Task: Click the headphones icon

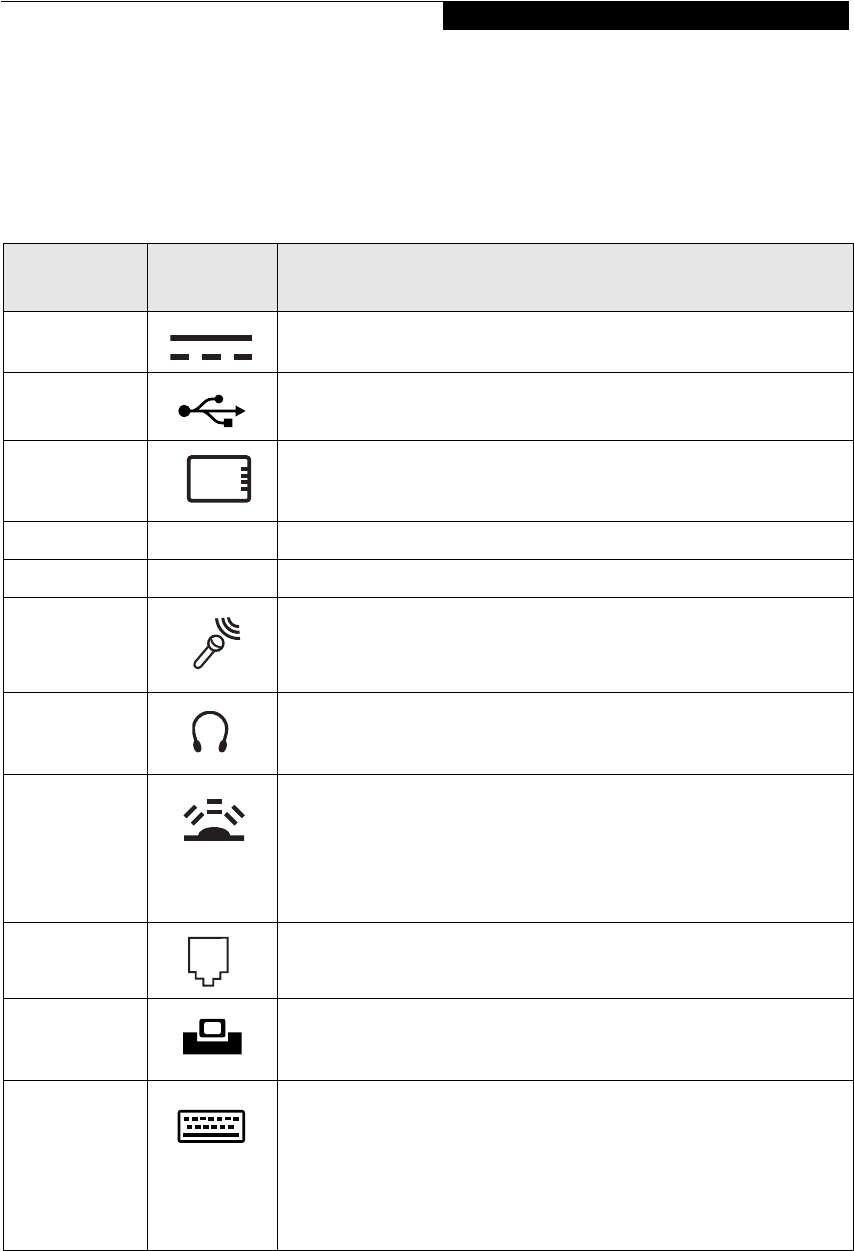Action: pos(211,733)
